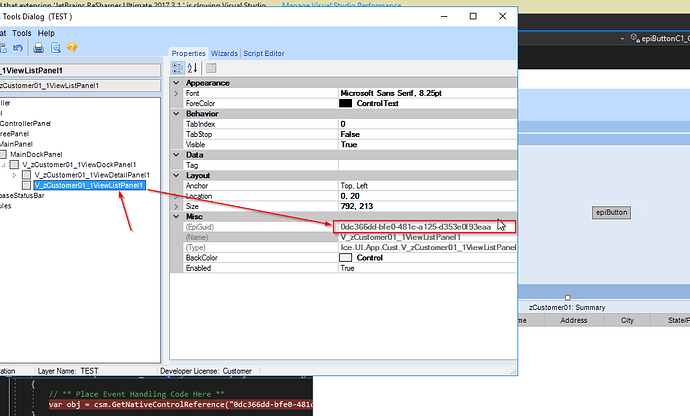Click the Address column header in the grid
Image resolution: width=690 pixels, height=416 pixels.
pyautogui.click(x=574, y=320)
